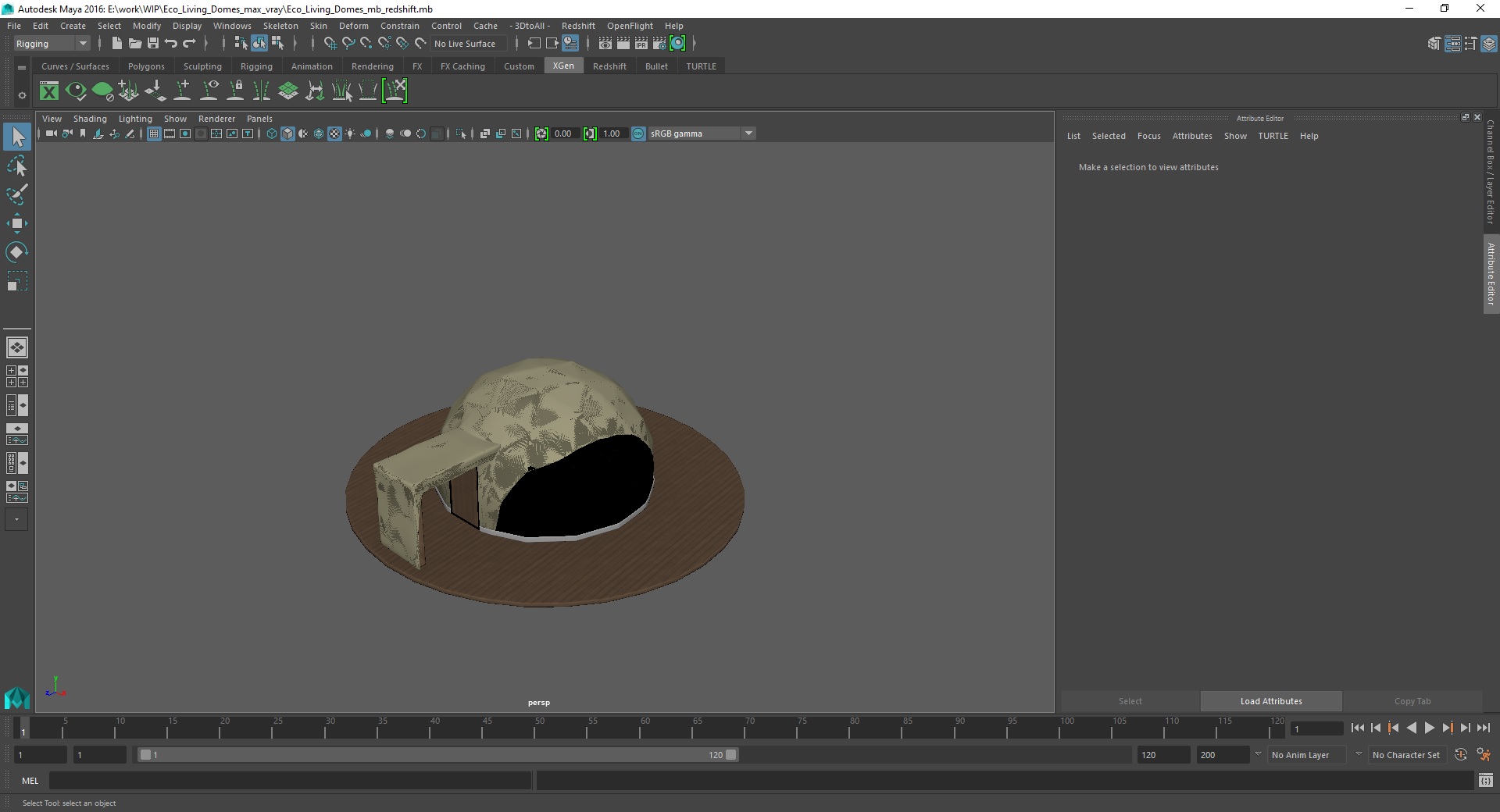Image resolution: width=1500 pixels, height=812 pixels.
Task: Switch to the TURTLE shelf tab
Action: click(701, 66)
